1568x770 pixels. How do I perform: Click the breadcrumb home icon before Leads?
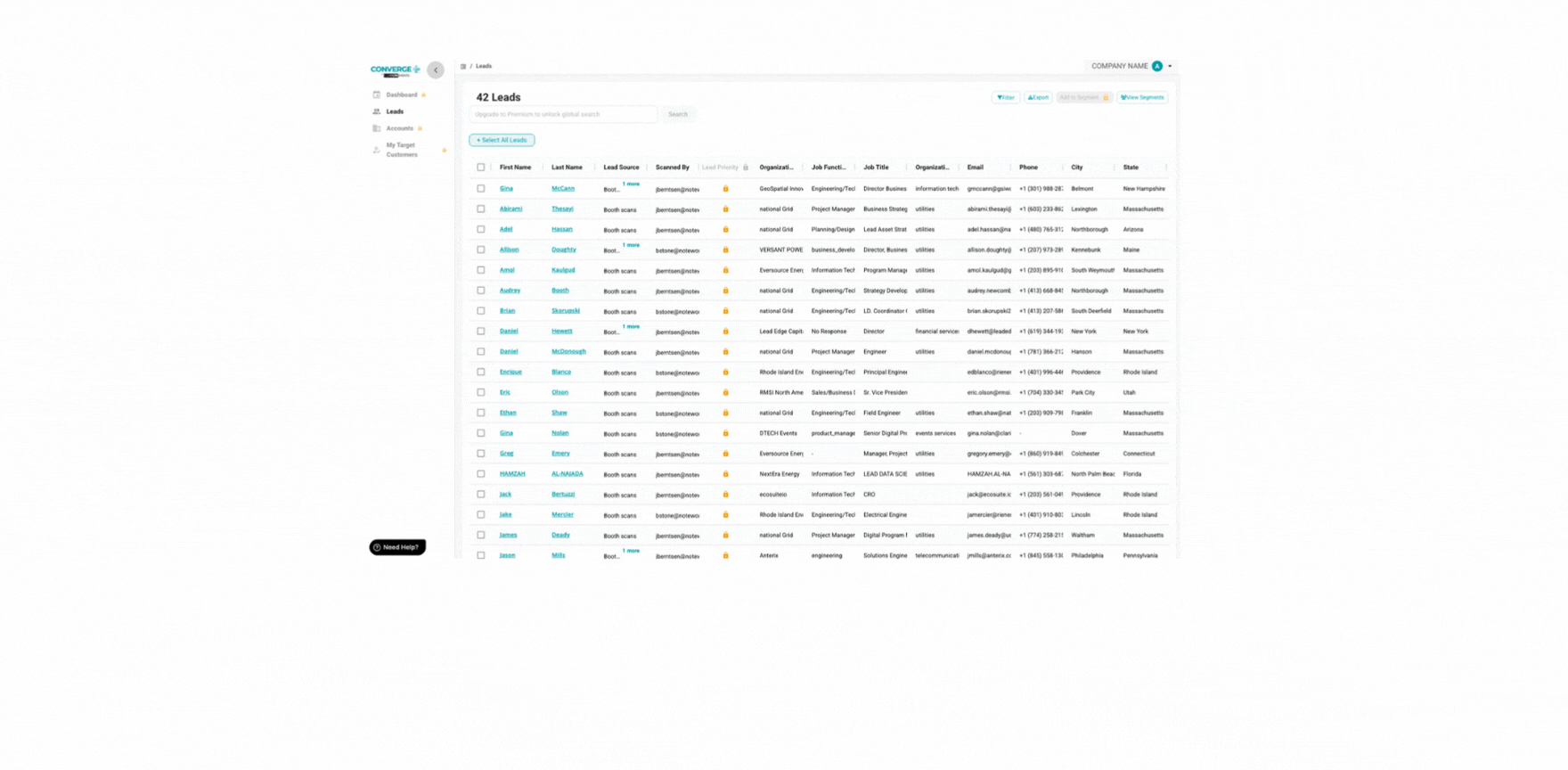pyautogui.click(x=463, y=67)
